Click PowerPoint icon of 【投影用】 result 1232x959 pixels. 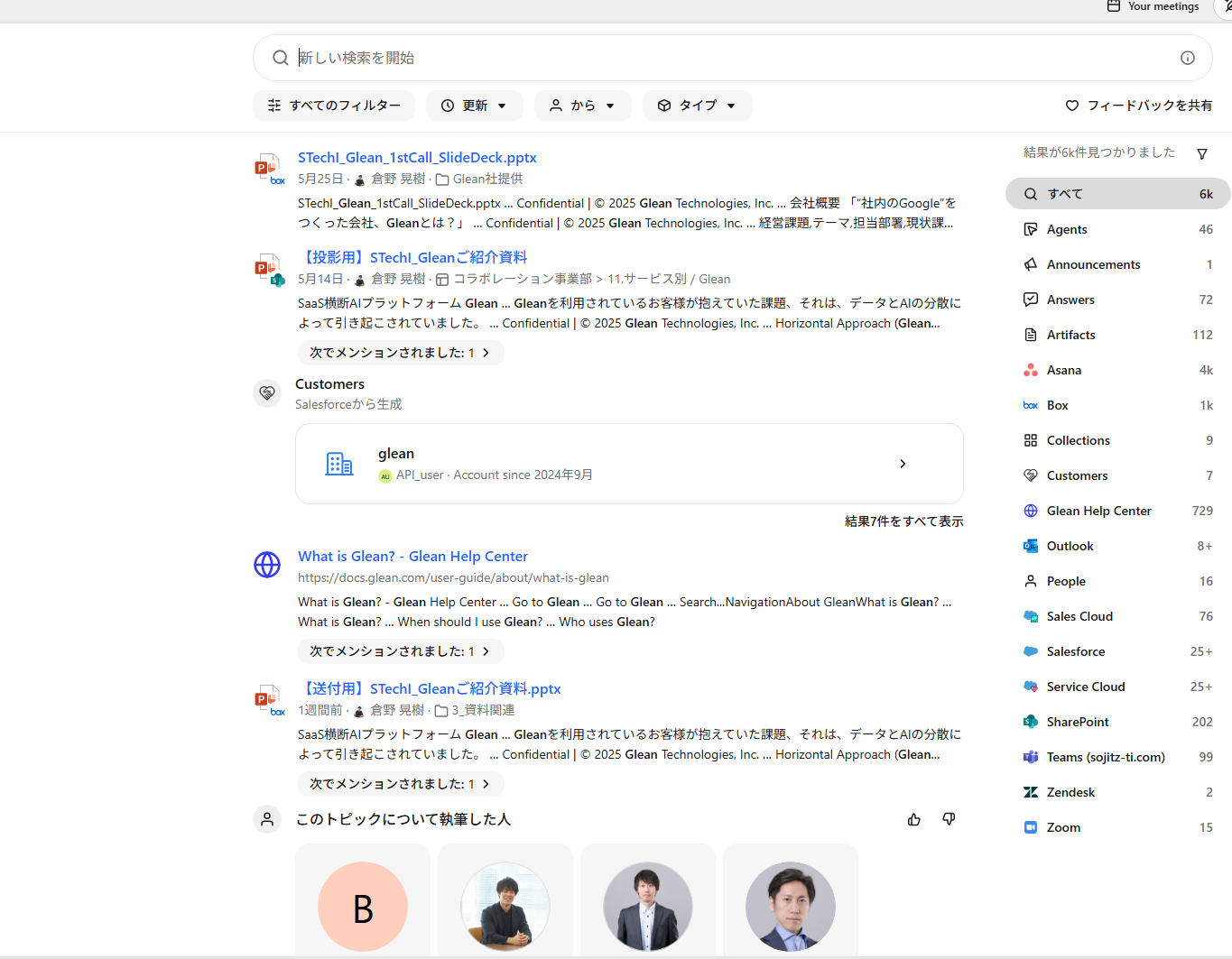tap(268, 269)
